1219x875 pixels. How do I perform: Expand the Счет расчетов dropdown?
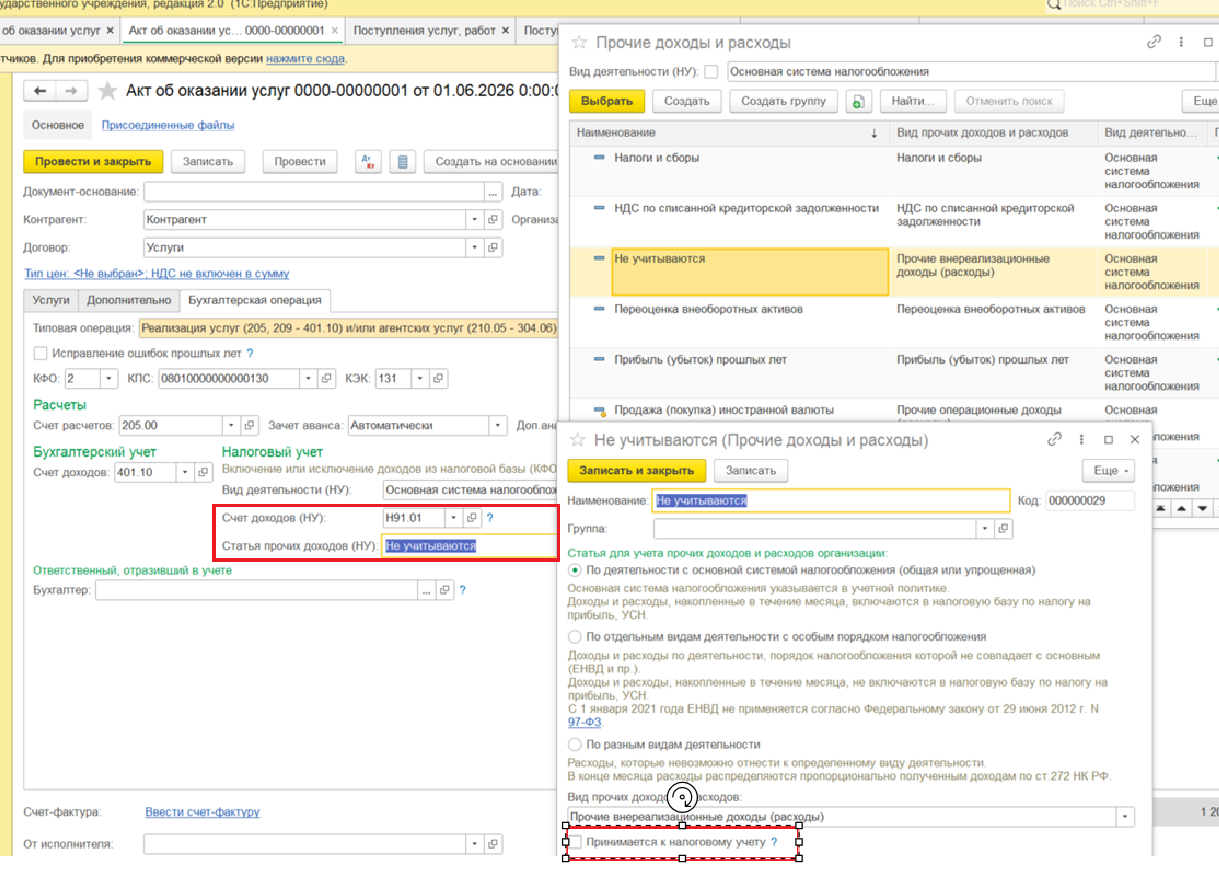[232, 425]
